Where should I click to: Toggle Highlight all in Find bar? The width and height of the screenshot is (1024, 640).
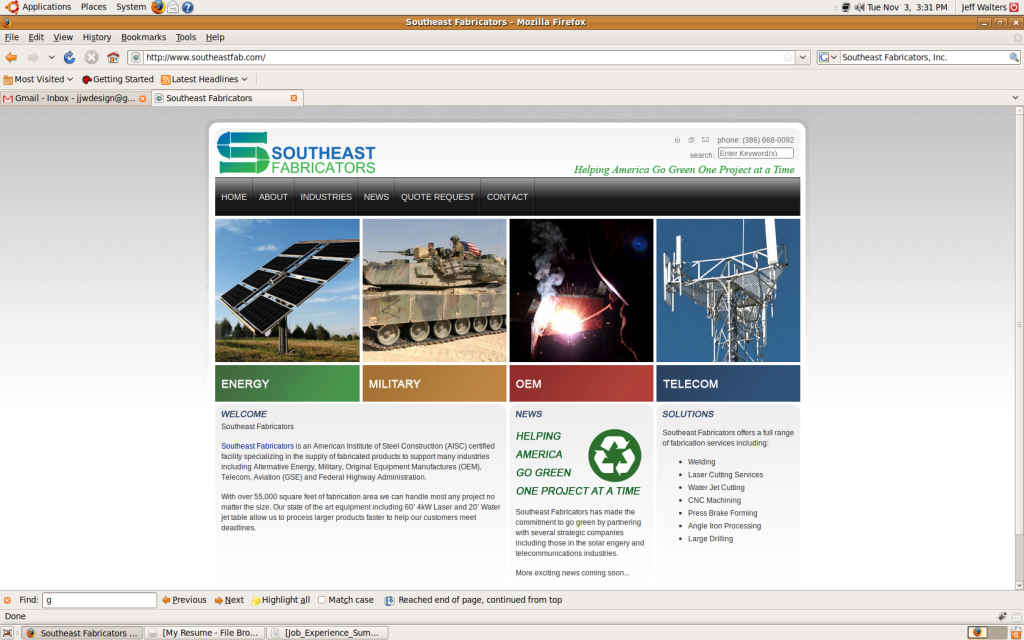click(x=281, y=600)
